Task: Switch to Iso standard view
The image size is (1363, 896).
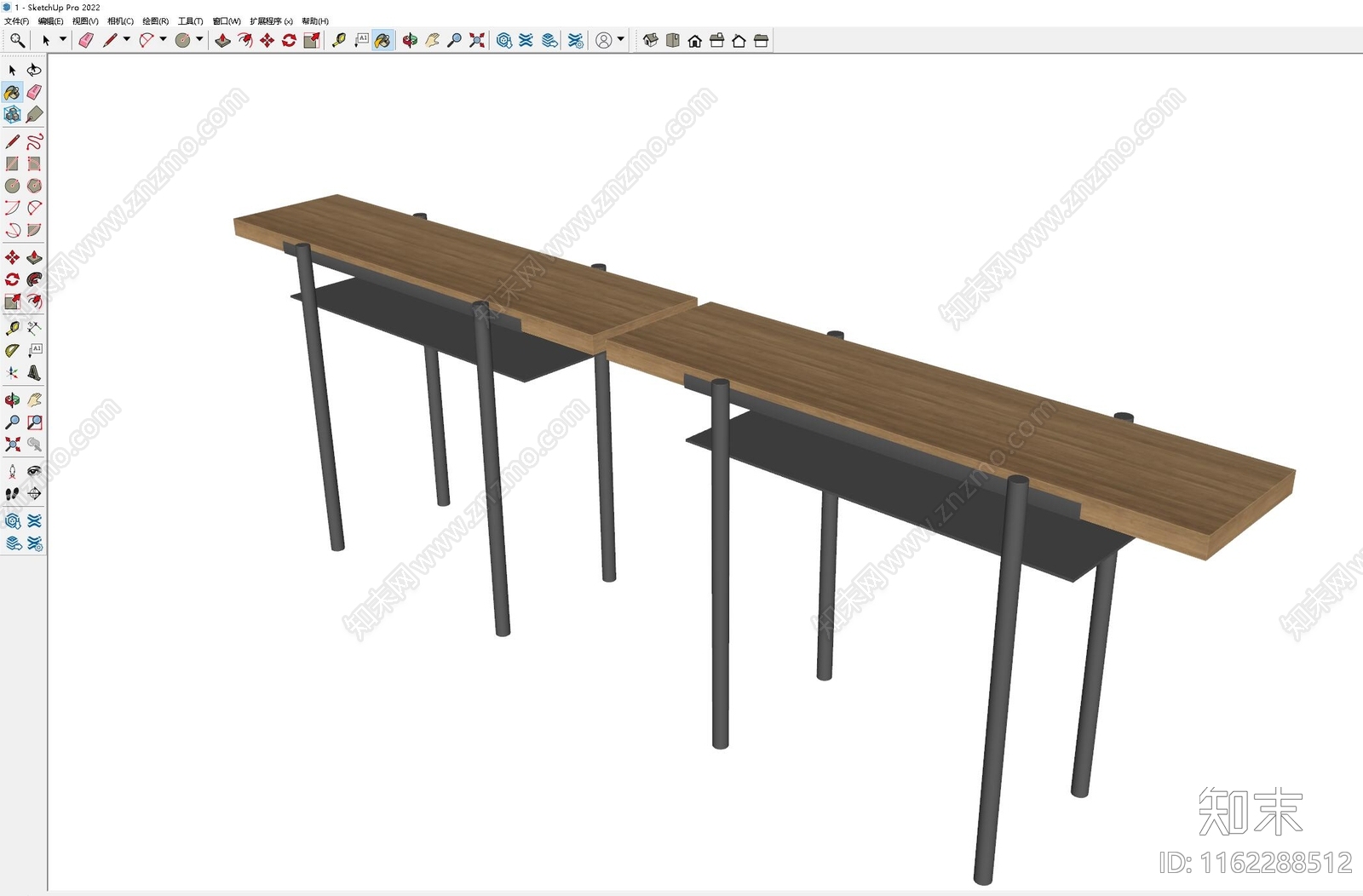Action: tap(651, 40)
